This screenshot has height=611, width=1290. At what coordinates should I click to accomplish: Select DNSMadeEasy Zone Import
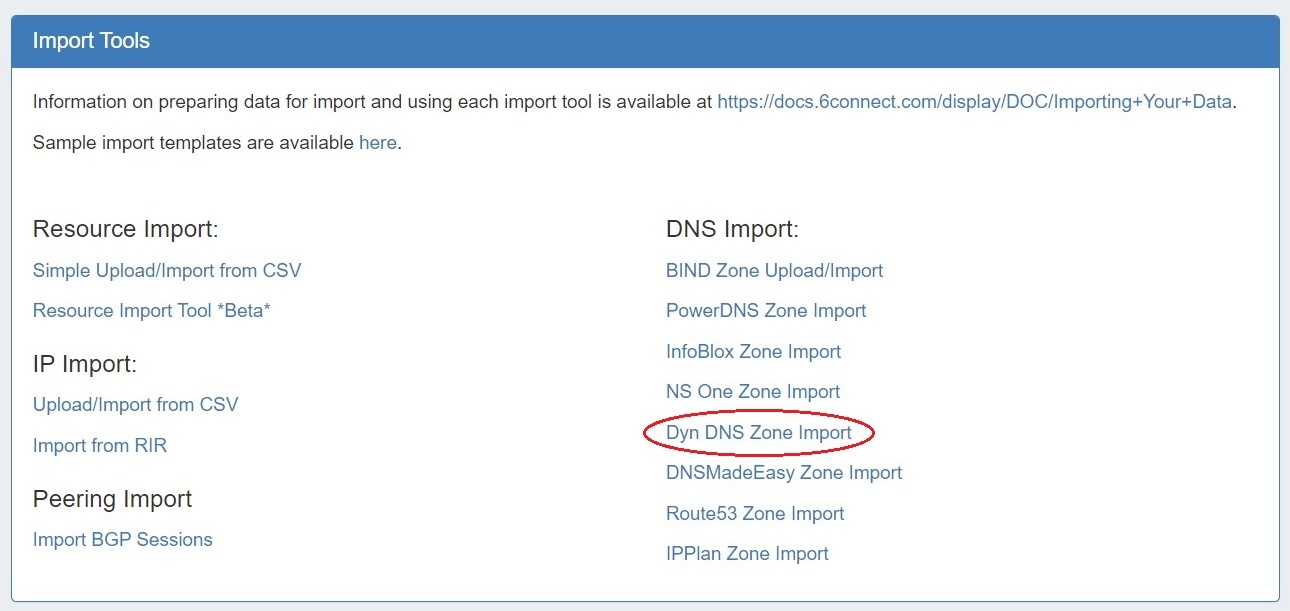(784, 472)
